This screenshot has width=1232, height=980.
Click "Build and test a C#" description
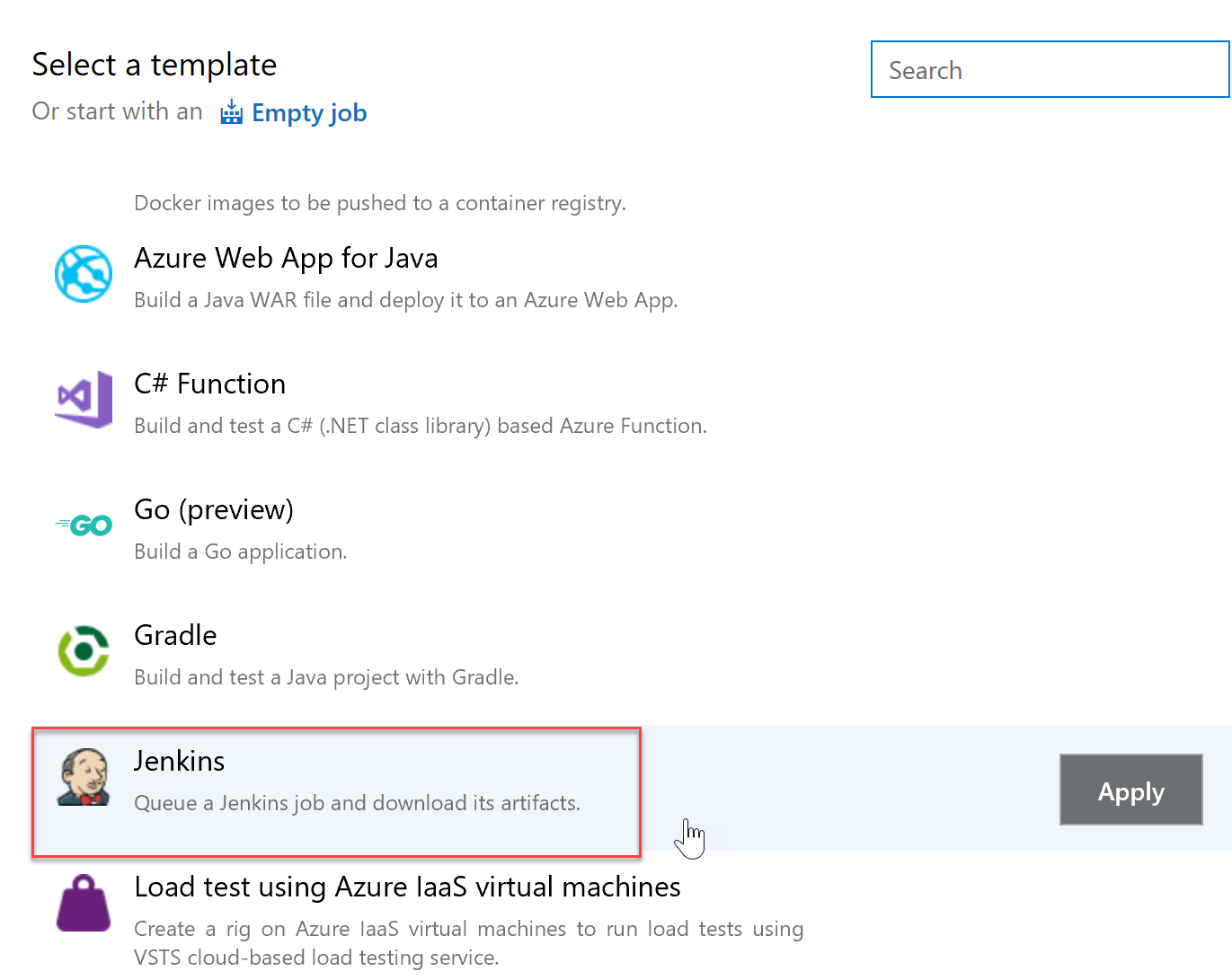coord(420,426)
